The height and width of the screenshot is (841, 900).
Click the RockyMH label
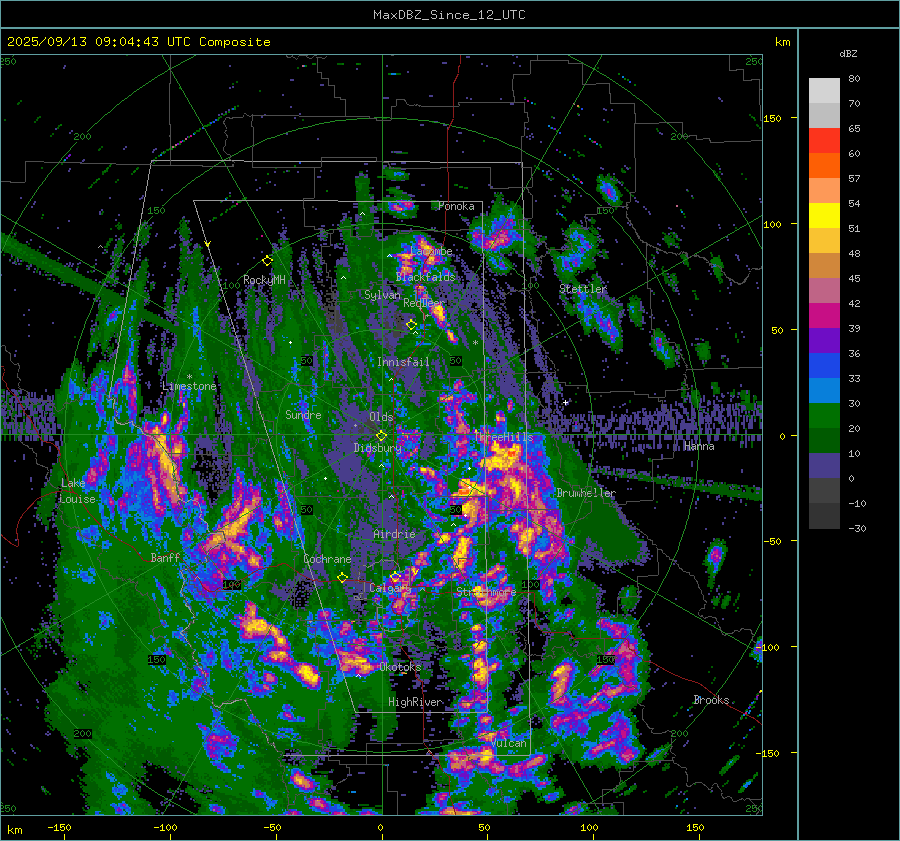tap(264, 280)
